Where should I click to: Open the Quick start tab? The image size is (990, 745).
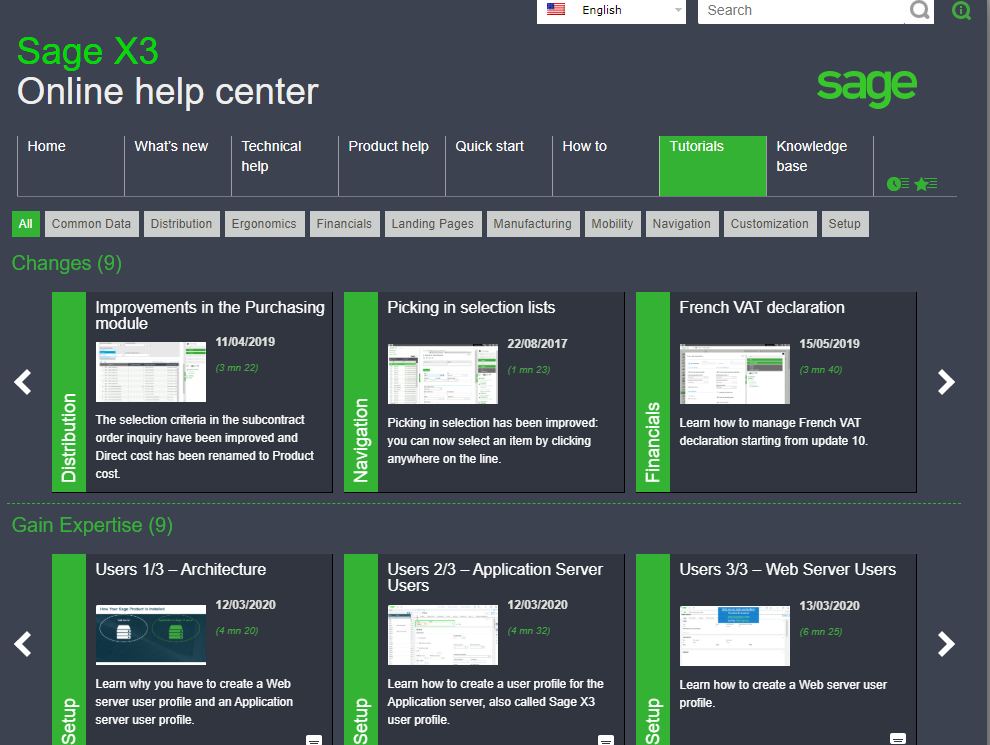[x=499, y=166]
